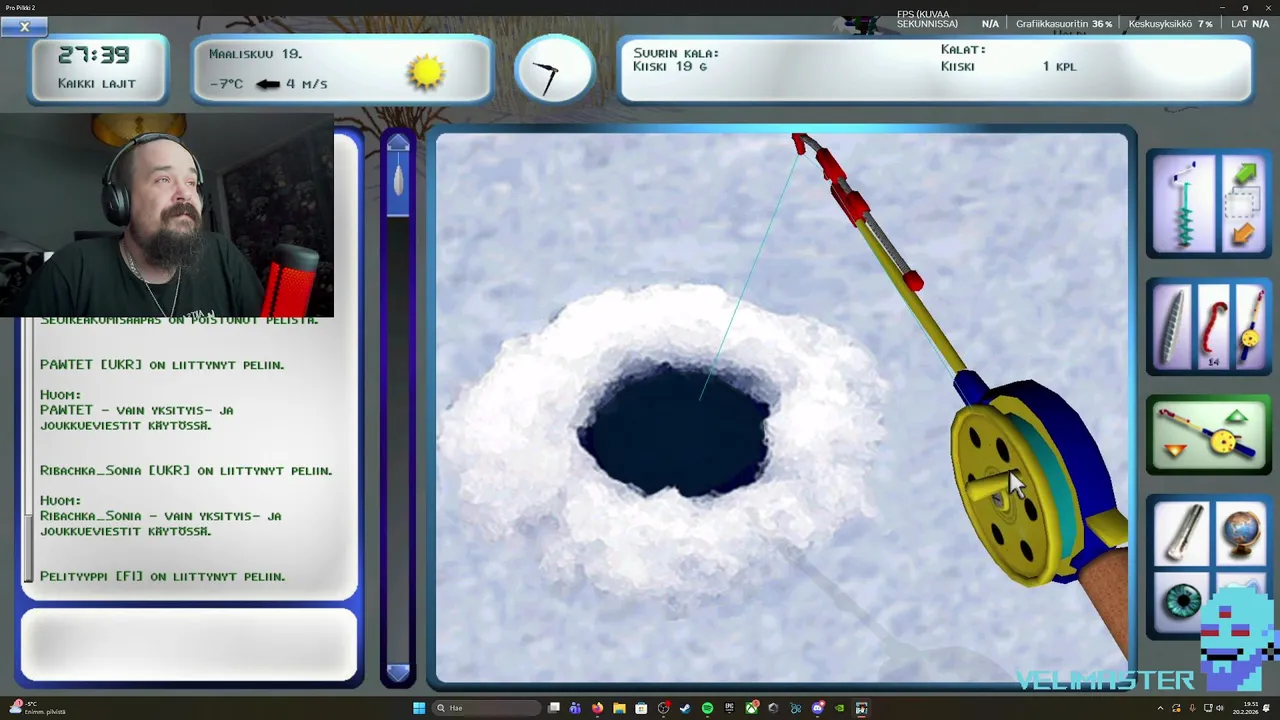Image resolution: width=1280 pixels, height=720 pixels.
Task: Click 'Ribachka_Sonia [UKR] on liittynyt peliin.' message
Action: pyautogui.click(x=186, y=471)
